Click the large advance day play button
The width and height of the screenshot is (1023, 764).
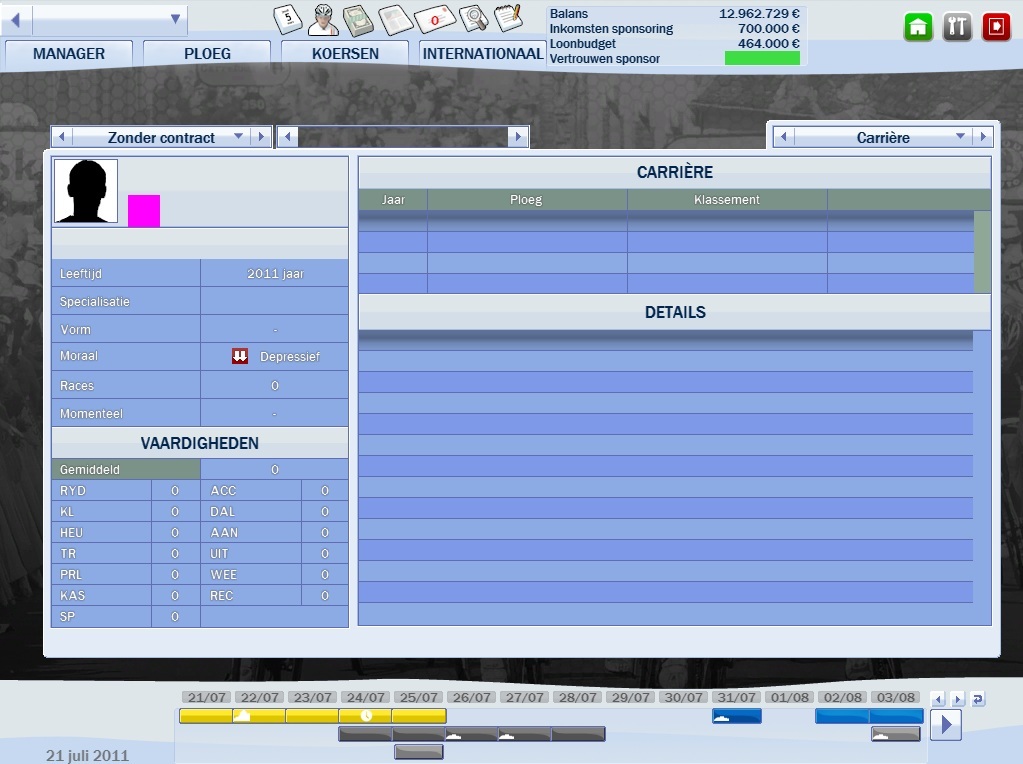coord(945,724)
